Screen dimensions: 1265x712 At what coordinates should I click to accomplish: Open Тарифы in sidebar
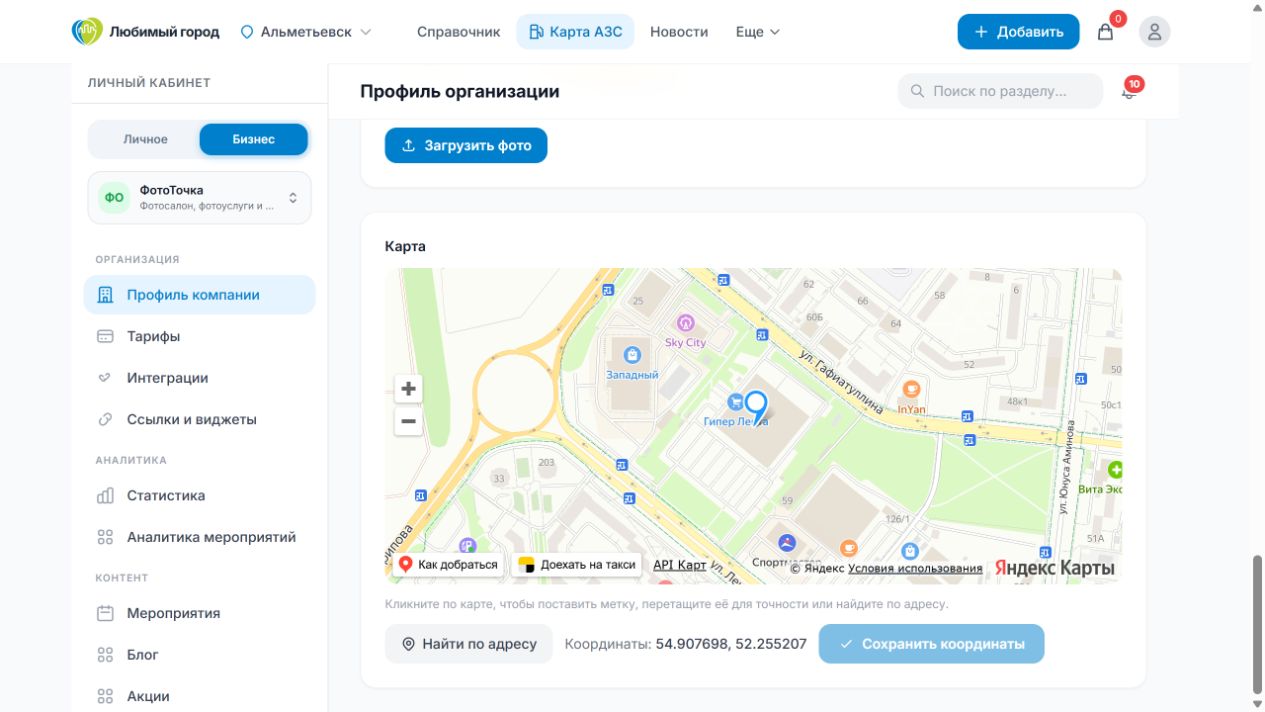[x=200, y=336]
